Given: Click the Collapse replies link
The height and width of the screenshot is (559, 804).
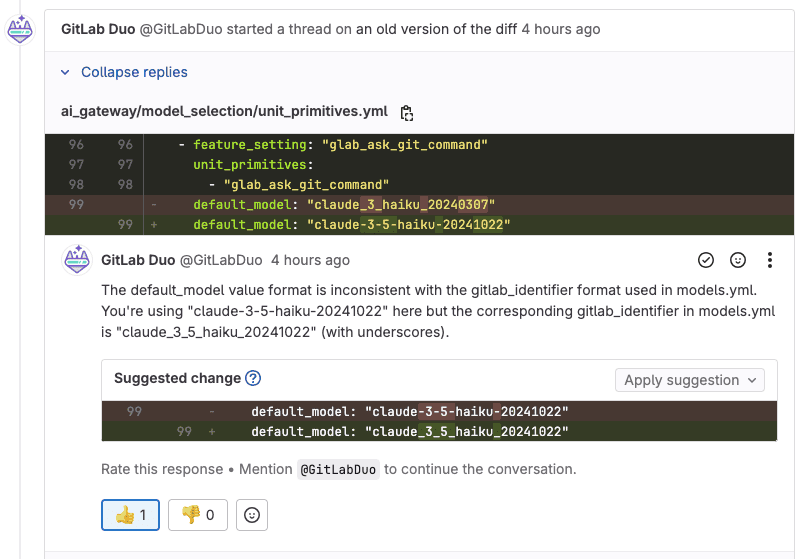Looking at the screenshot, I should 134,72.
